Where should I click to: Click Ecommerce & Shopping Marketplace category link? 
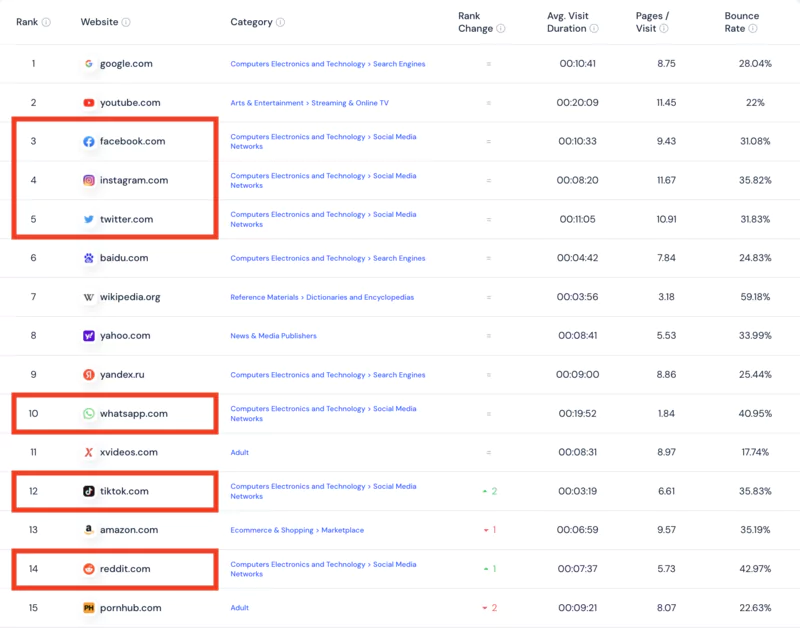click(x=297, y=530)
